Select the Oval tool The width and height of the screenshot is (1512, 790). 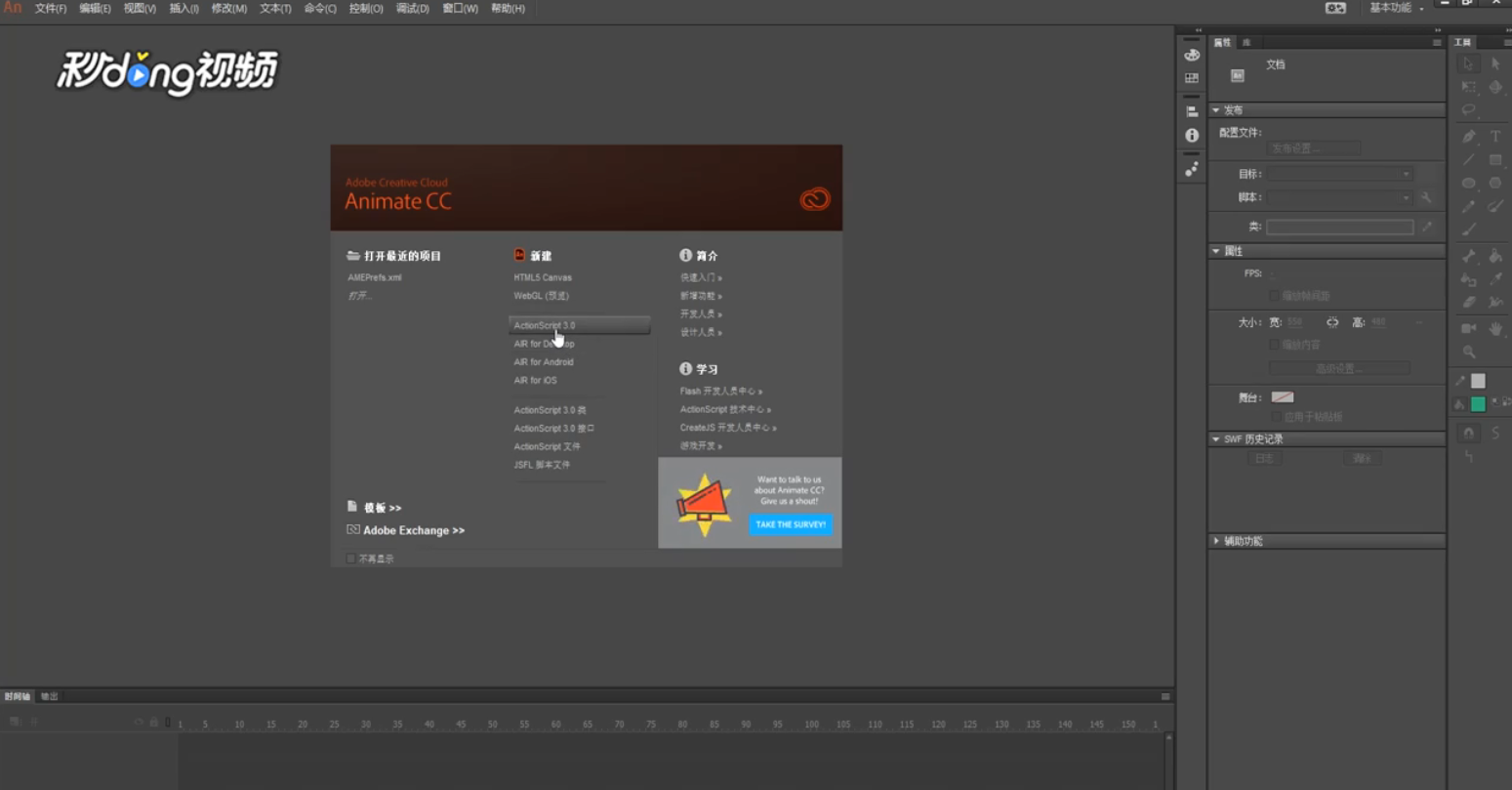coord(1468,184)
